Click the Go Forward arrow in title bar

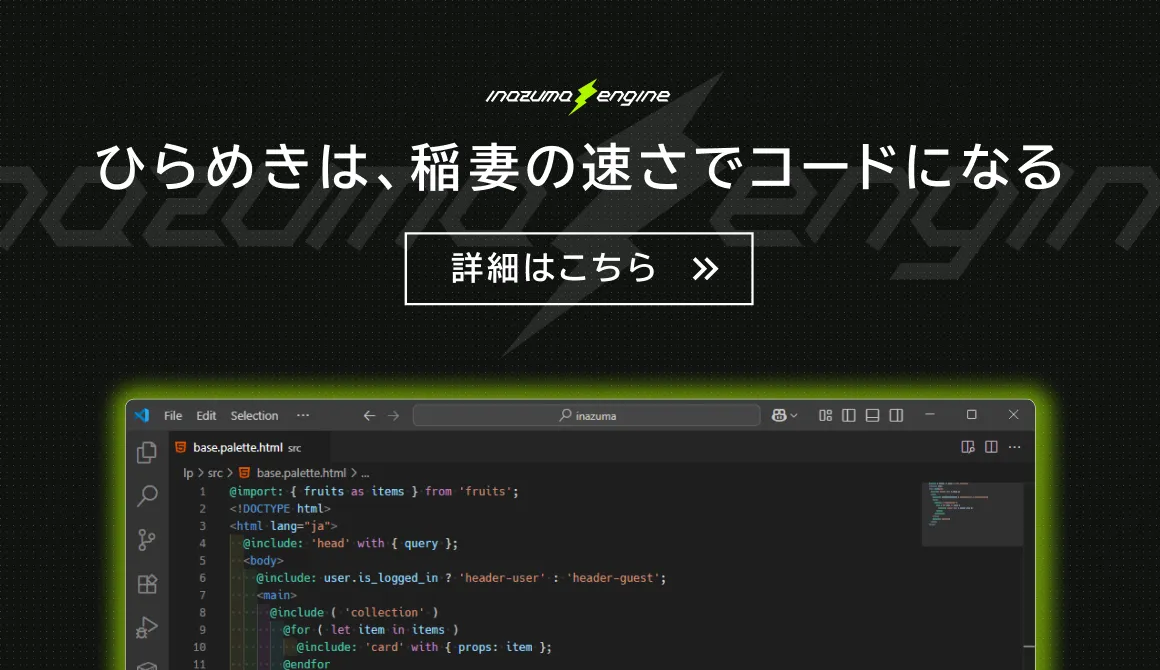pos(393,416)
